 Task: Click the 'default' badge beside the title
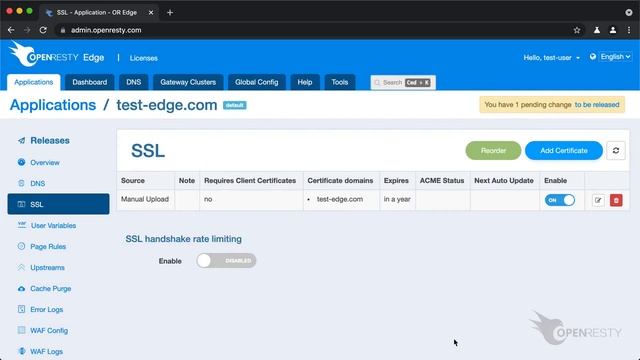coord(235,105)
